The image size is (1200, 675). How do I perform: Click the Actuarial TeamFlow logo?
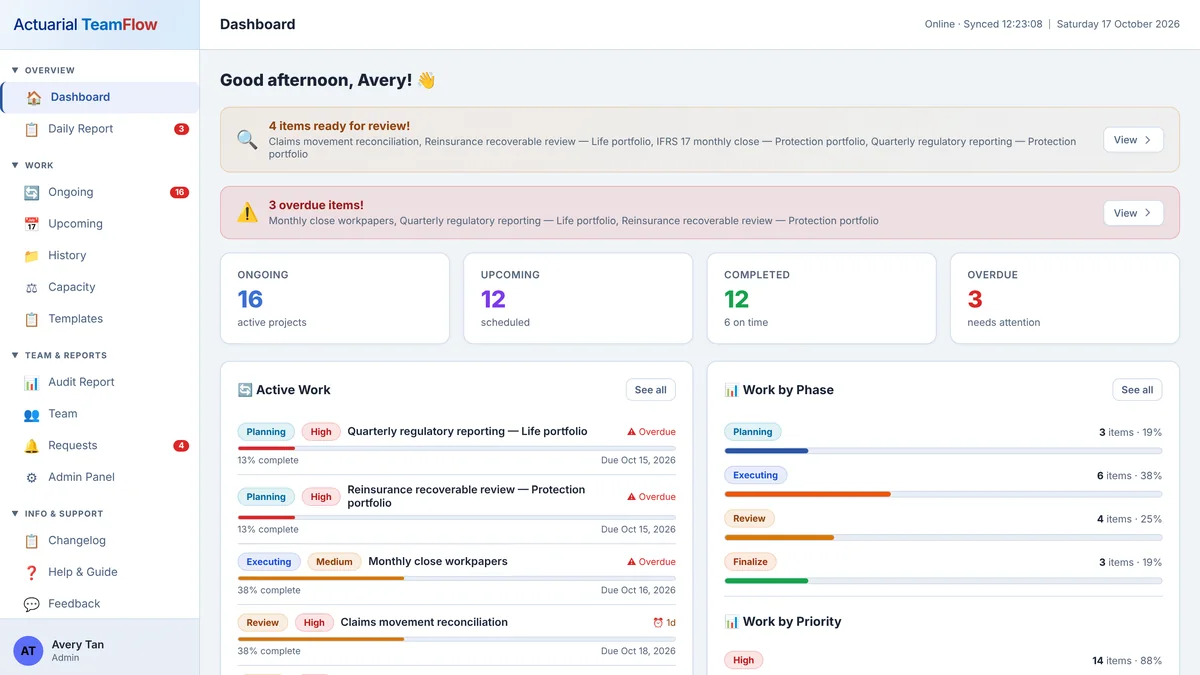click(85, 24)
